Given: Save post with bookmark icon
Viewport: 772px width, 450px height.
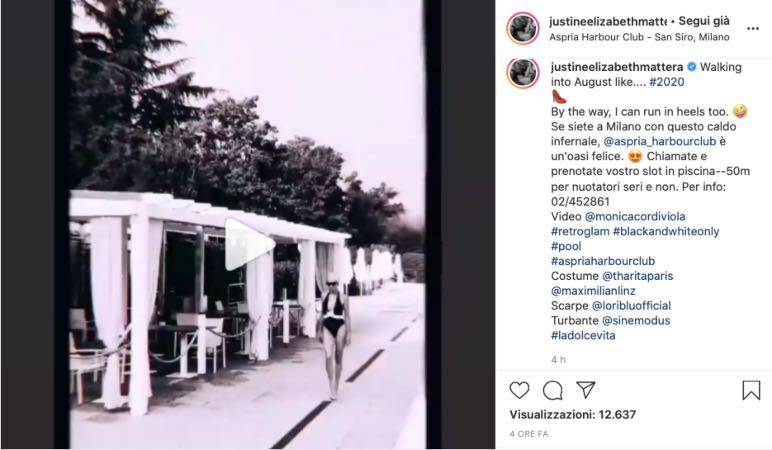Looking at the screenshot, I should (751, 390).
